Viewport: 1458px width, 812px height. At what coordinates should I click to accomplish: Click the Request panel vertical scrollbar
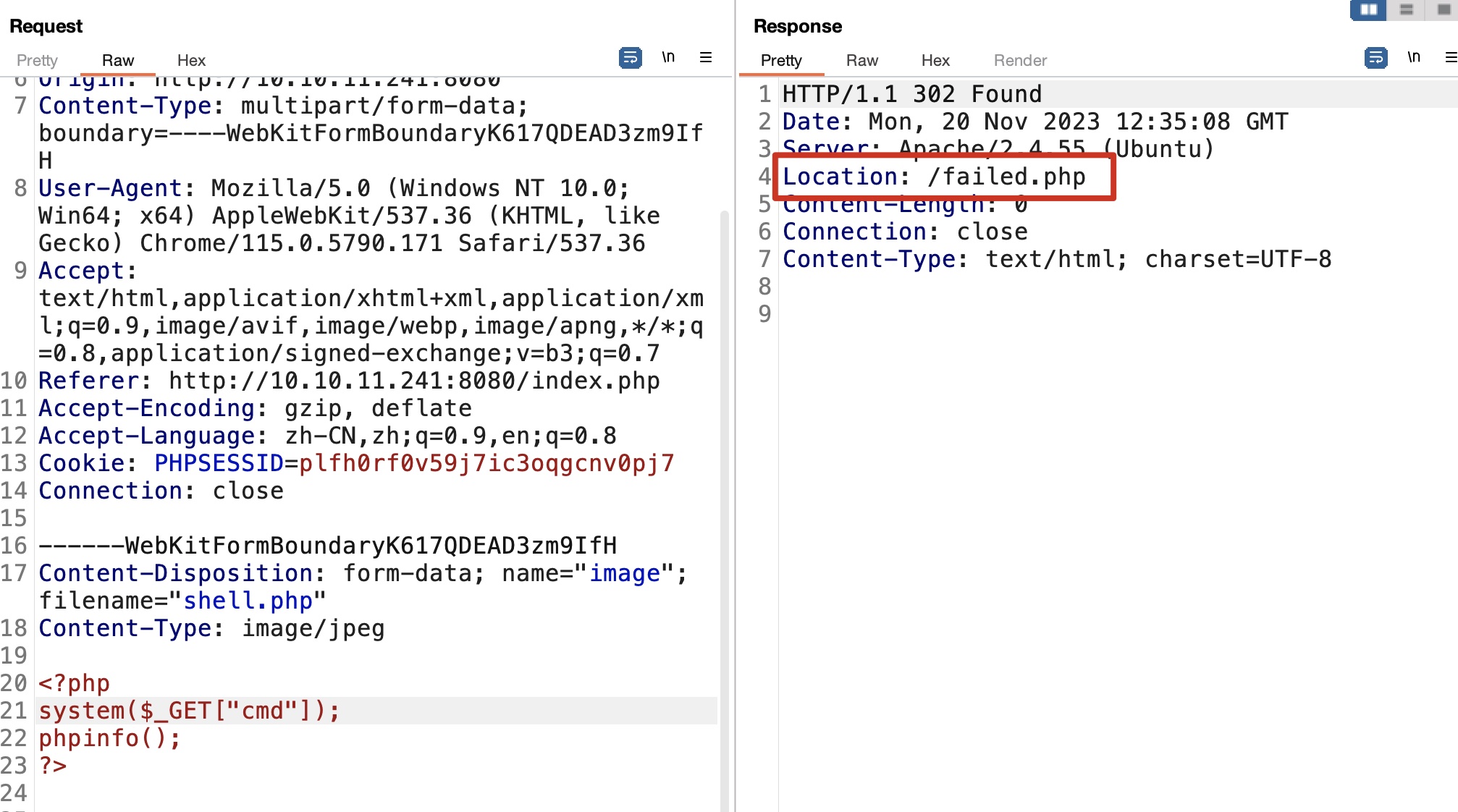click(724, 507)
